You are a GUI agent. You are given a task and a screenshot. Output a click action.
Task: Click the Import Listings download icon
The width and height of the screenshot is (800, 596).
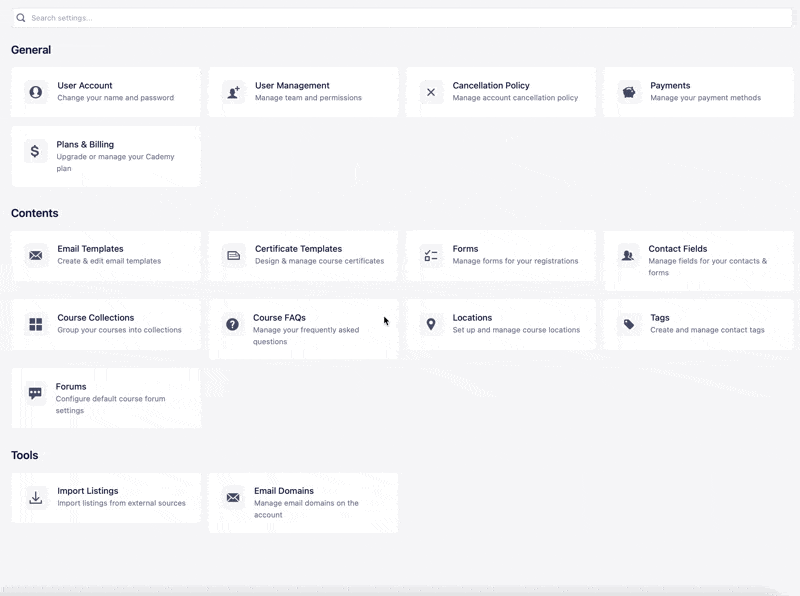pyautogui.click(x=36, y=497)
